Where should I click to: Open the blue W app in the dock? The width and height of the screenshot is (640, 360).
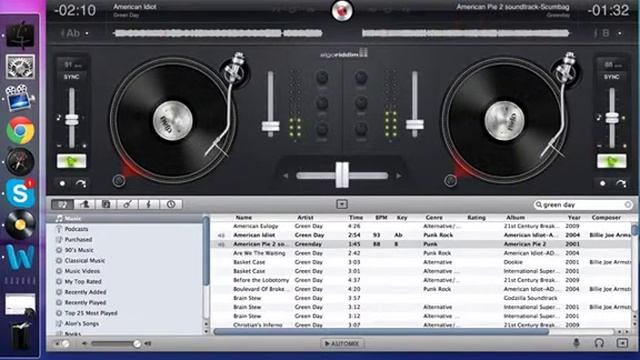pos(20,257)
